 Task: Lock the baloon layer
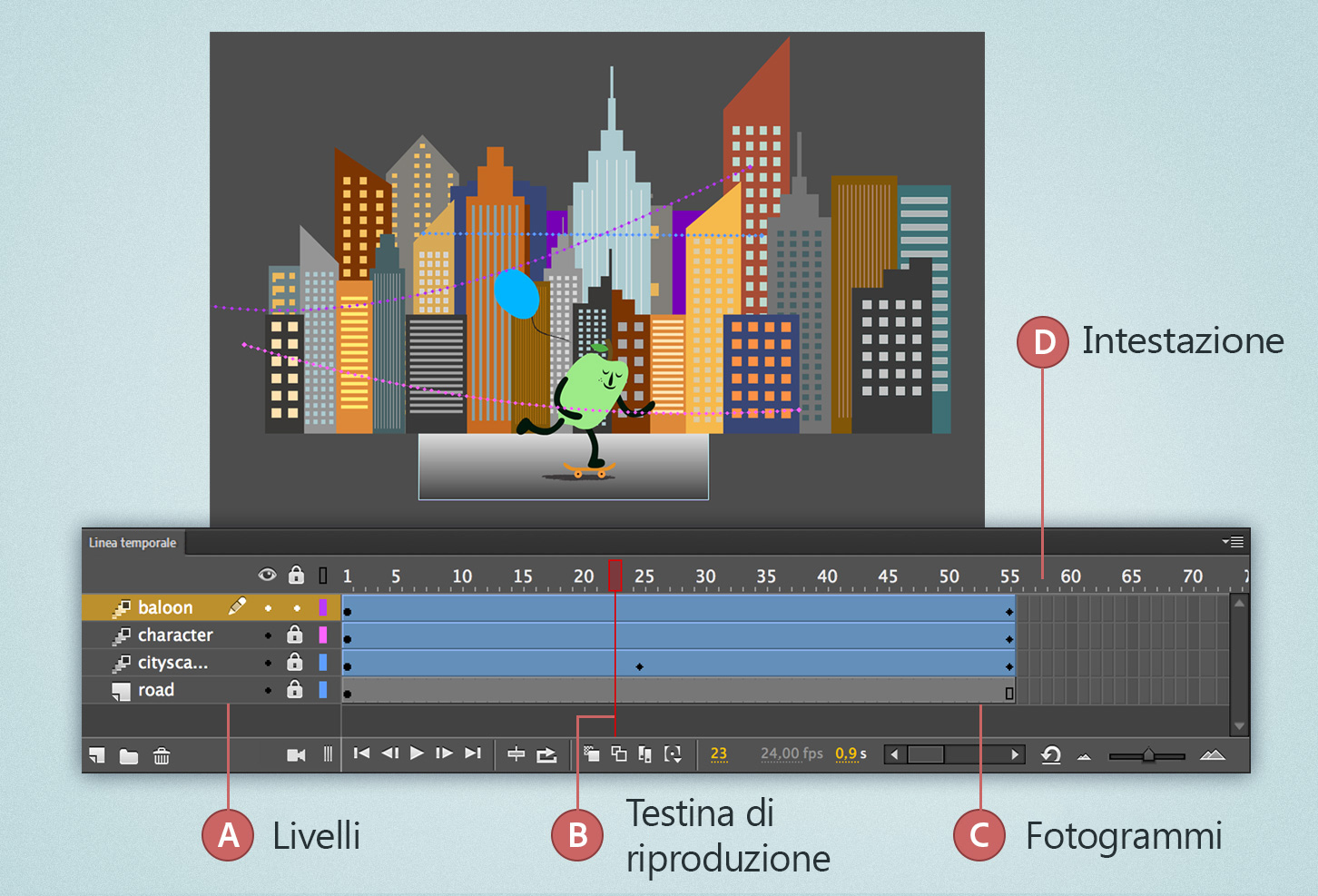[297, 608]
